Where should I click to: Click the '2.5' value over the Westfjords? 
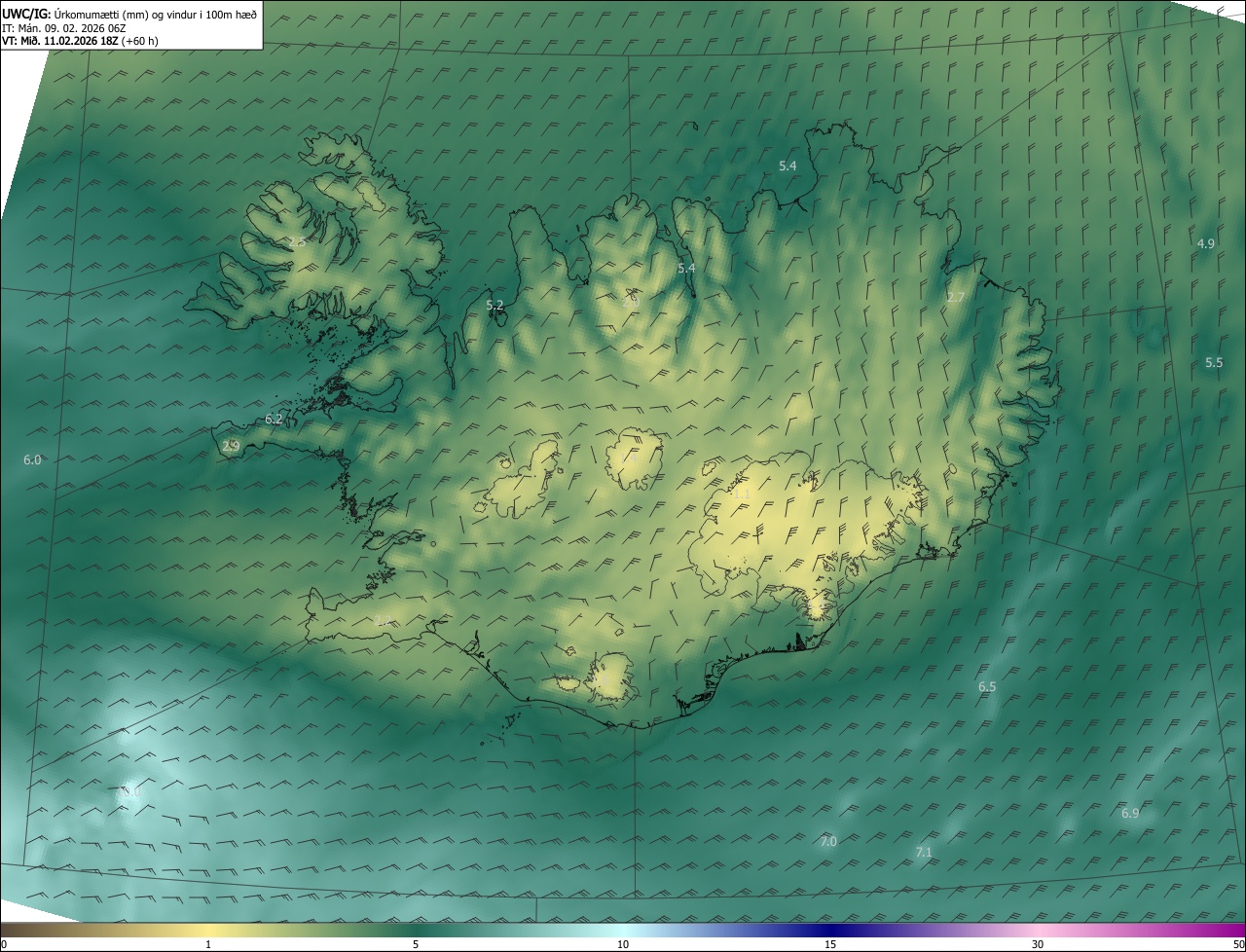(x=297, y=241)
